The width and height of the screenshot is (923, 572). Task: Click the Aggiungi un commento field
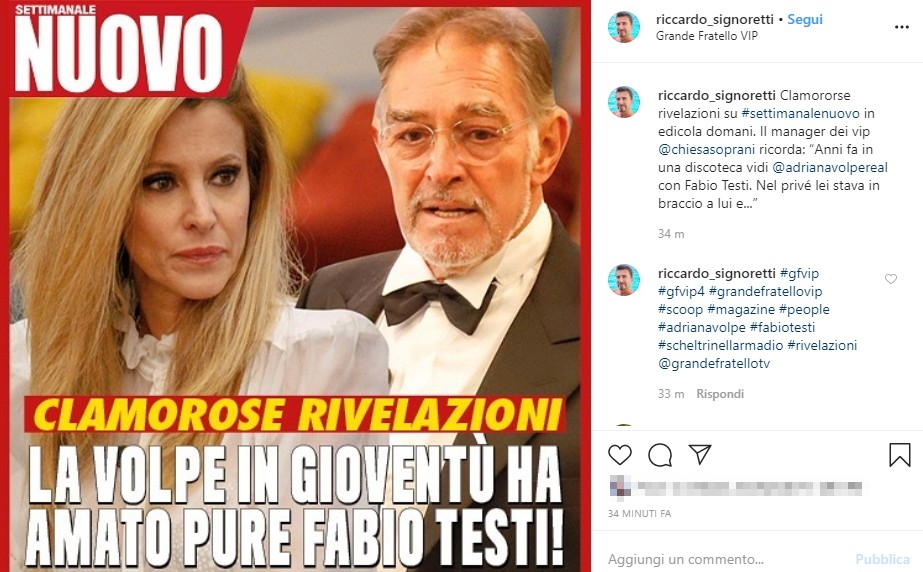pyautogui.click(x=728, y=559)
